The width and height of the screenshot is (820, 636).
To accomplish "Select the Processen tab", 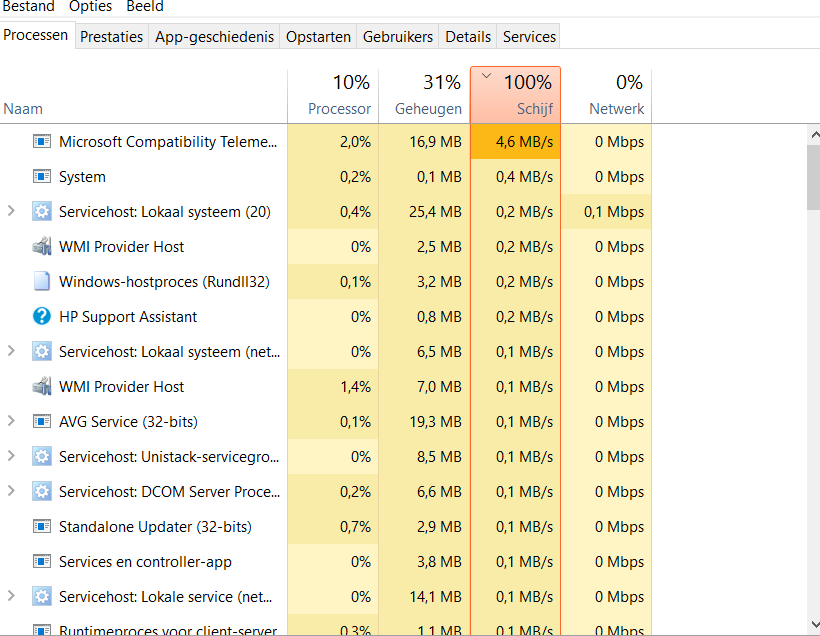I will point(36,35).
